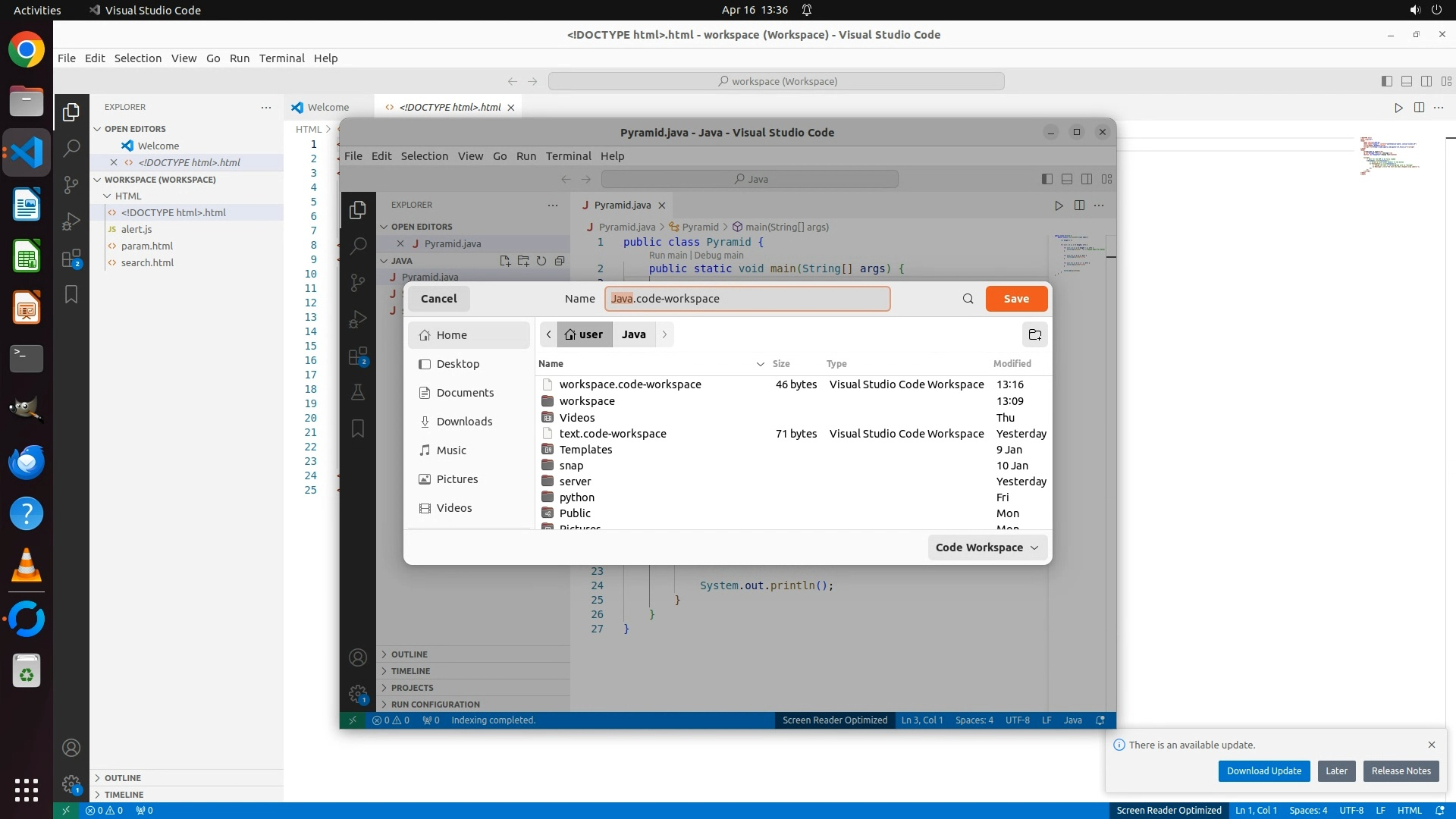1456x819 pixels.
Task: Click Download Update button
Action: [x=1263, y=771]
